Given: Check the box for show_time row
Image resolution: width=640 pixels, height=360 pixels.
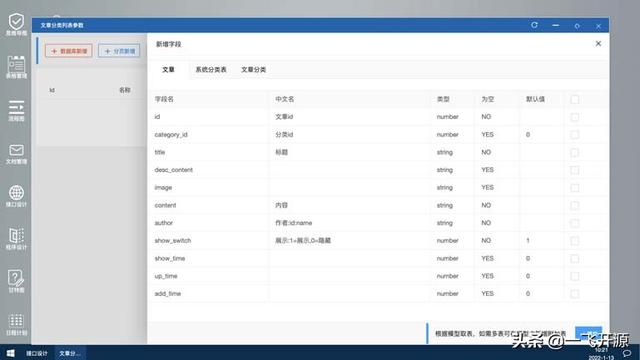Looking at the screenshot, I should point(575,259).
